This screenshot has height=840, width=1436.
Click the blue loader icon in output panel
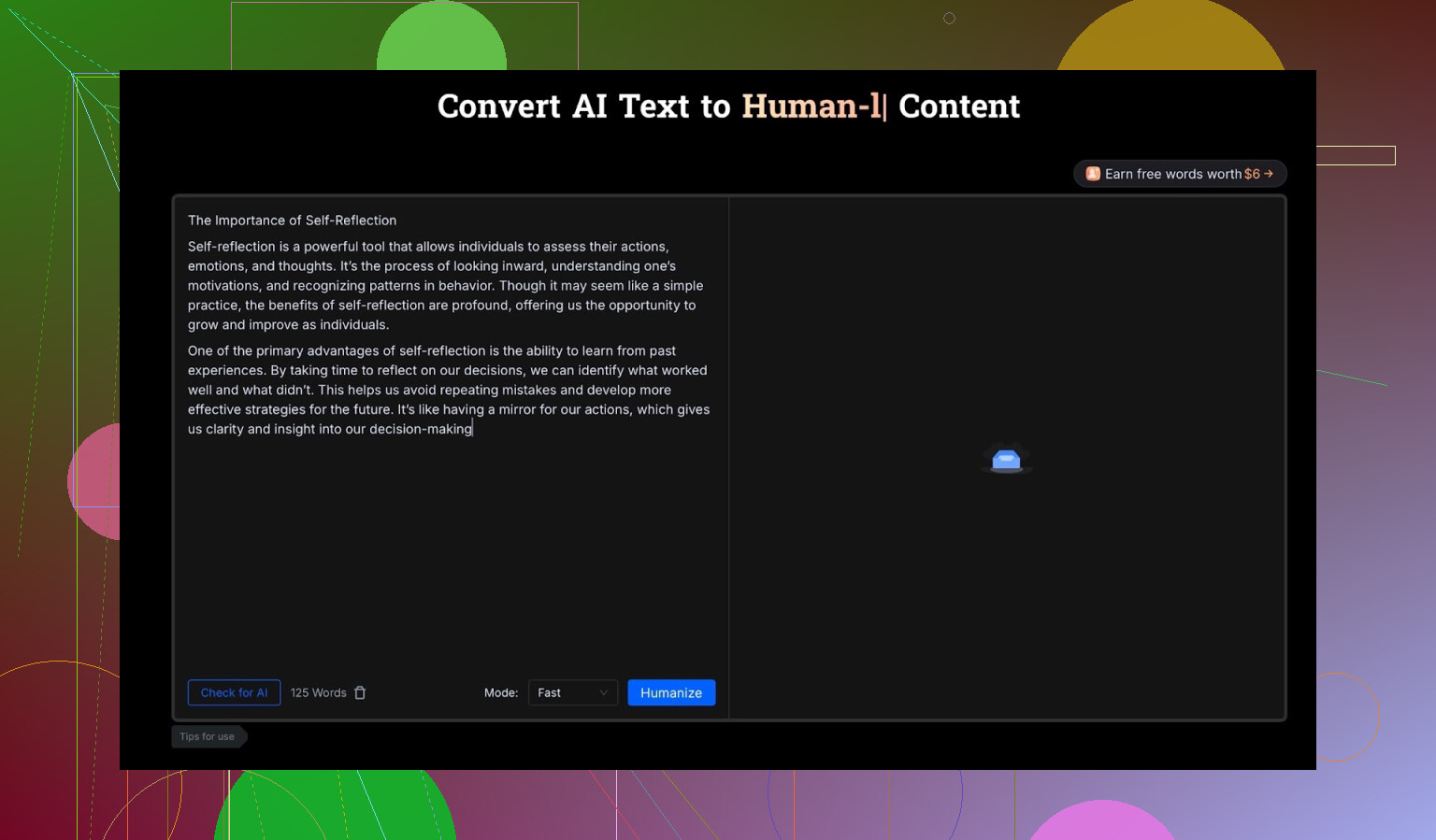pyautogui.click(x=1006, y=459)
